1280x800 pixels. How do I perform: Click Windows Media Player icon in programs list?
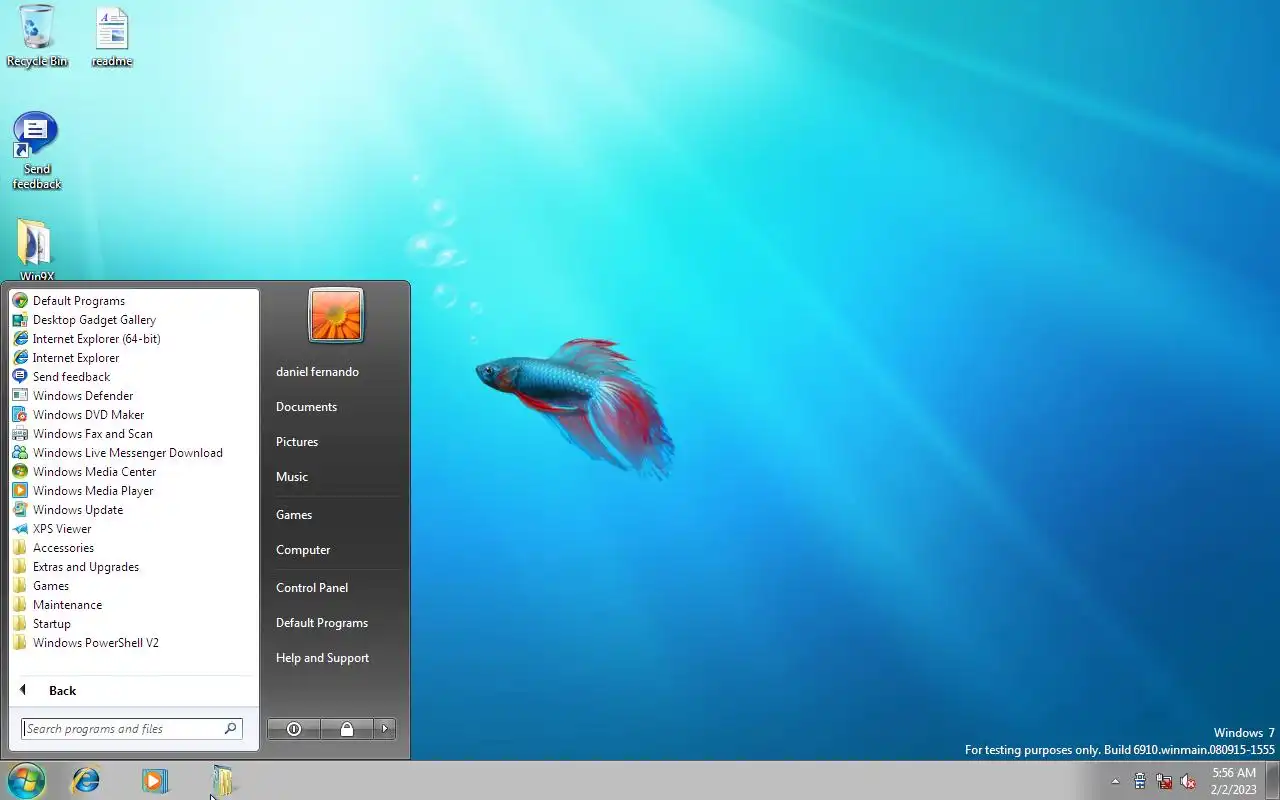pos(20,491)
